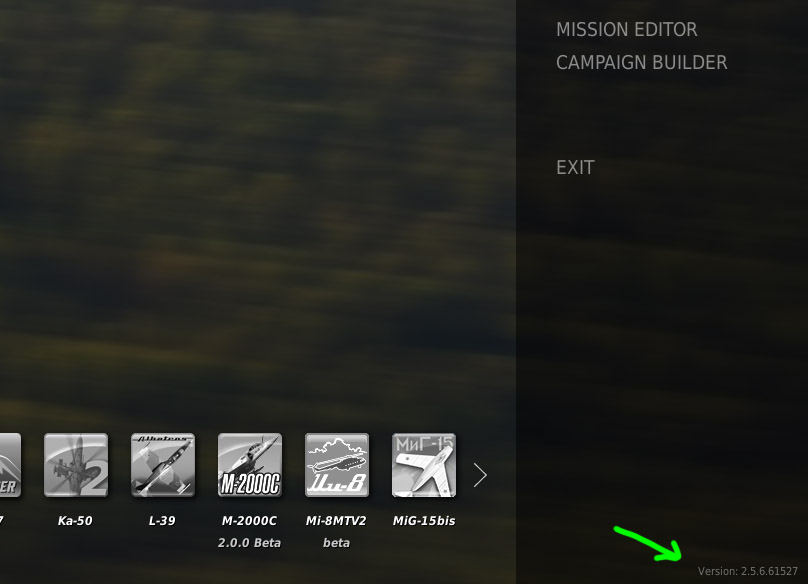Select the partially visible module icon ending in ER
Image resolution: width=808 pixels, height=584 pixels.
[x=10, y=465]
